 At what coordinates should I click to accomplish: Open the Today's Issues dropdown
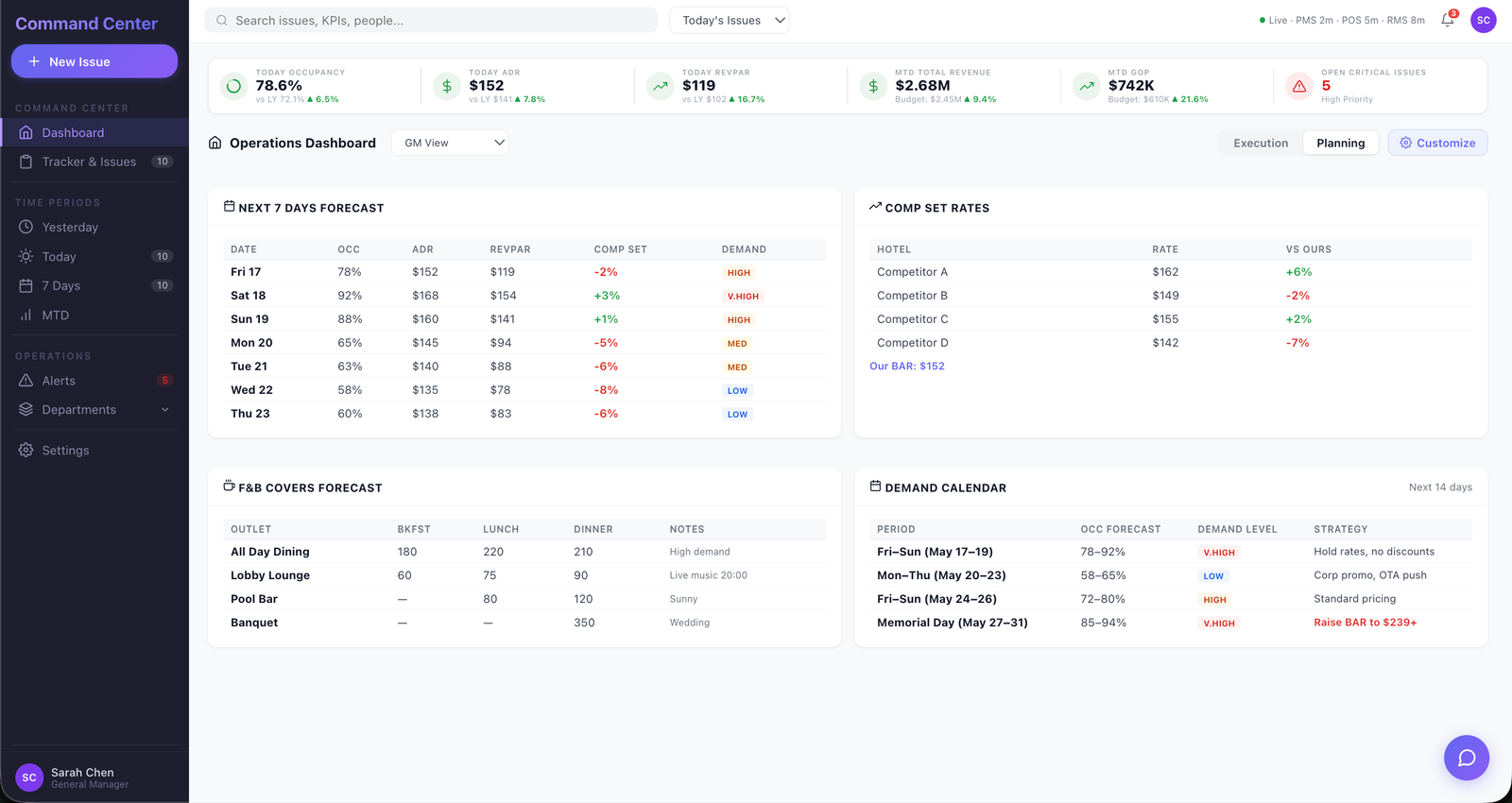tap(730, 20)
